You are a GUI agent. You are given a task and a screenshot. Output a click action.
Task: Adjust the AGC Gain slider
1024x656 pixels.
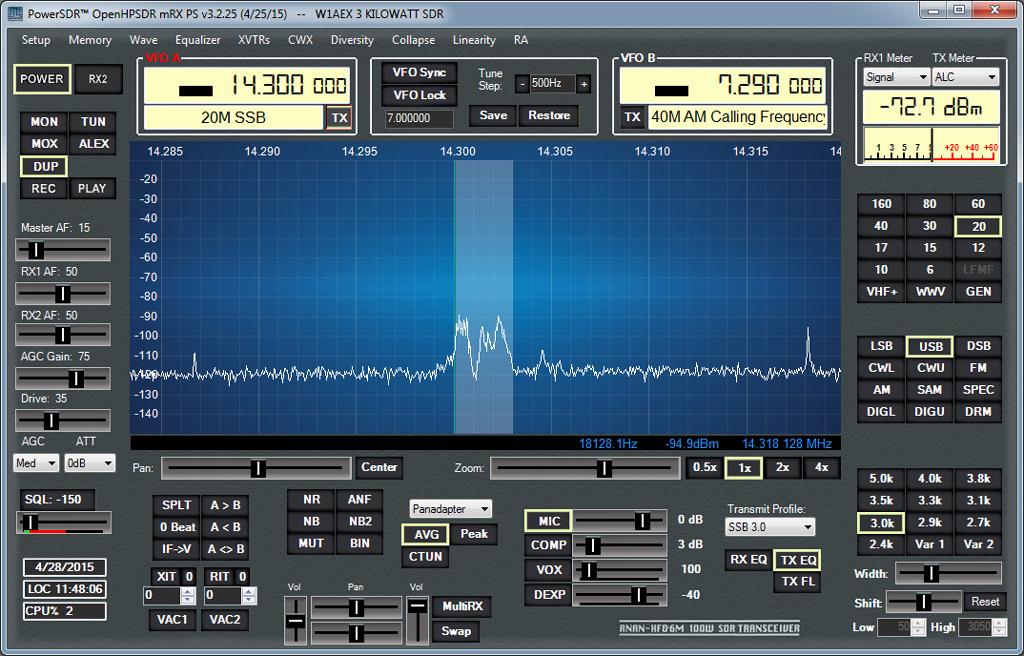[63, 378]
